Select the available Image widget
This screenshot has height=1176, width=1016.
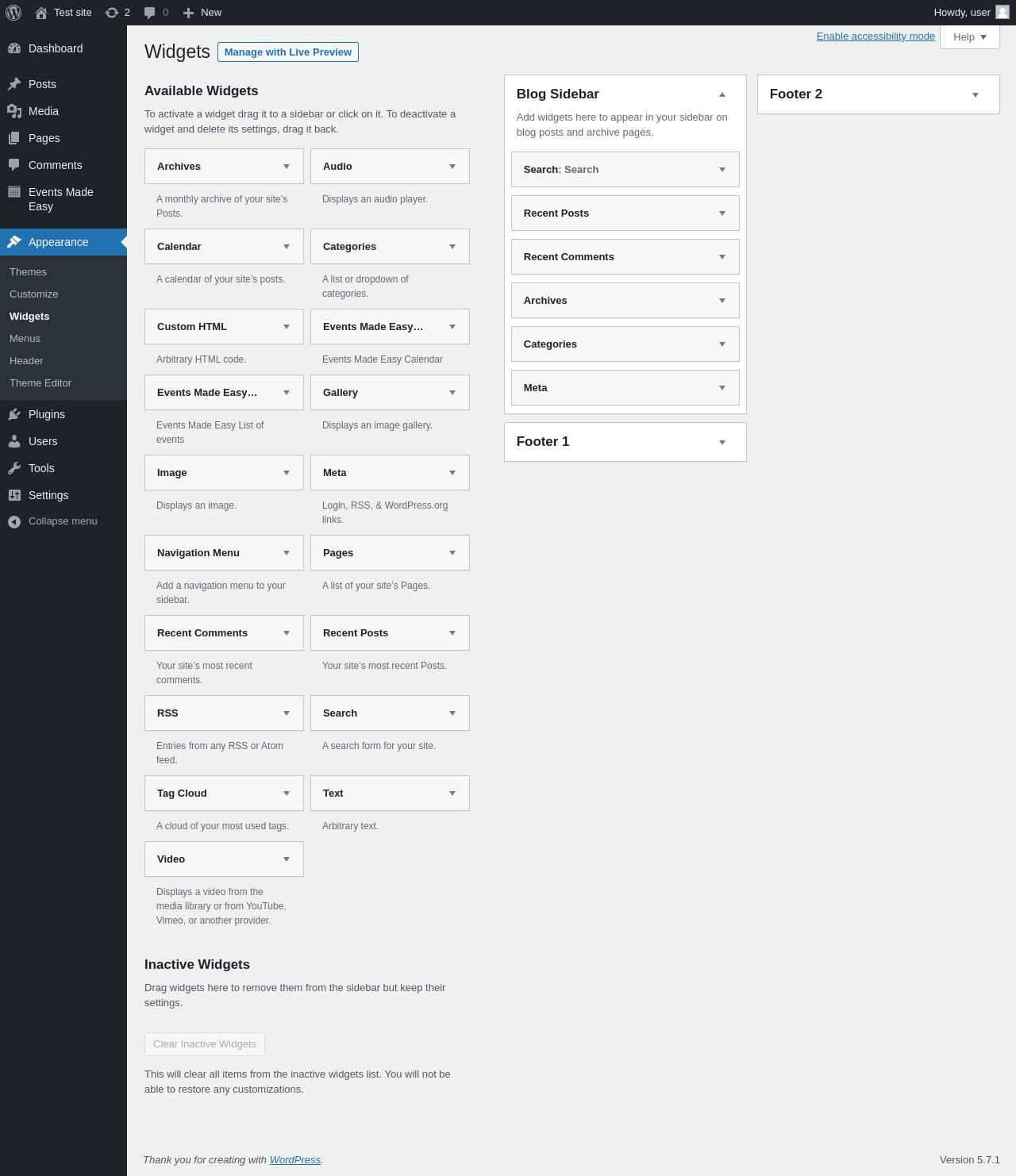click(x=224, y=473)
